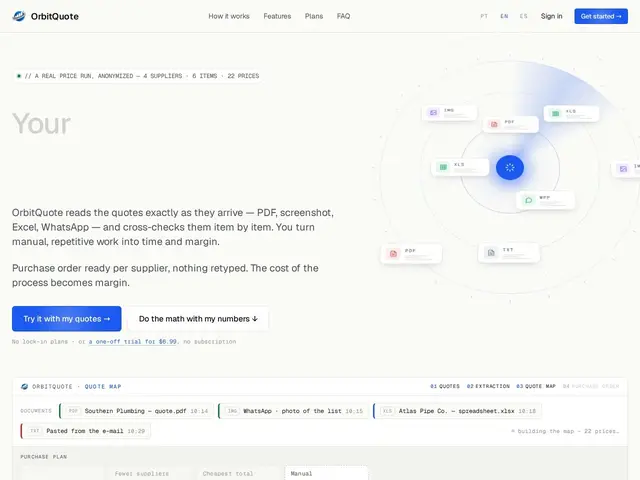Viewport: 640px width, 480px height.
Task: Click the XLS icon card beside the blue orb
Action: point(460,167)
